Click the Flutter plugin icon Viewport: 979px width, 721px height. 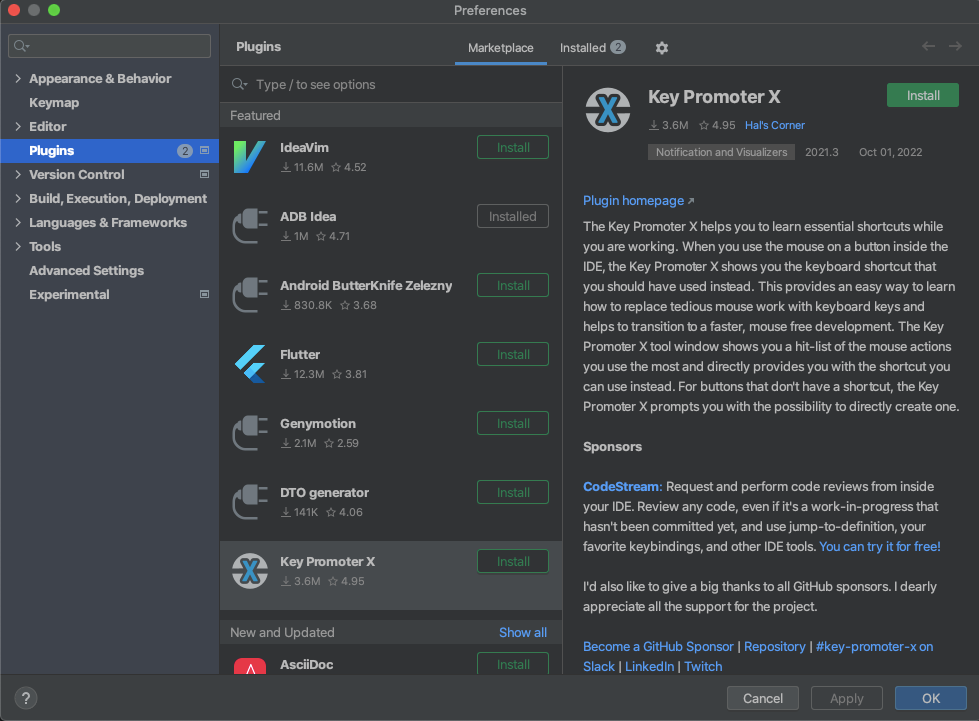pyautogui.click(x=249, y=364)
